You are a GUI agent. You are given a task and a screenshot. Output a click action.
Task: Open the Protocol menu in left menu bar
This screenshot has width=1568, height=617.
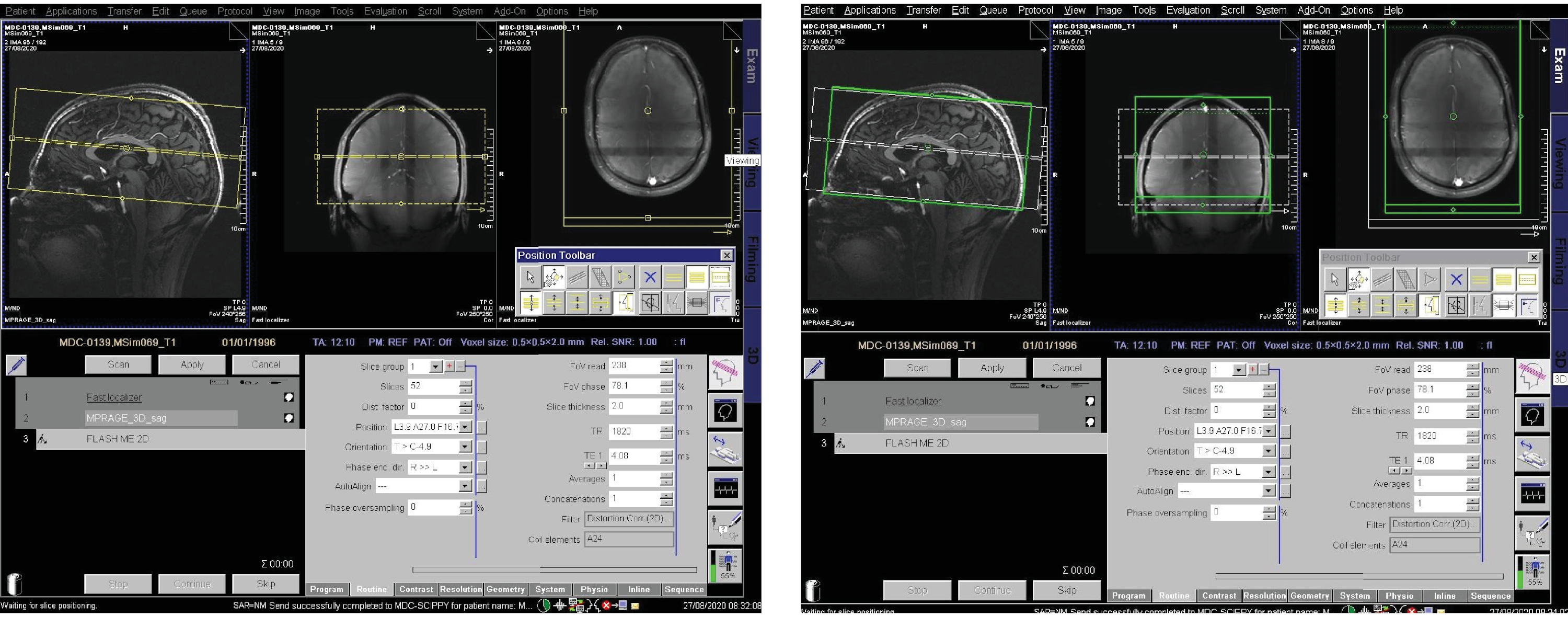pyautogui.click(x=234, y=11)
